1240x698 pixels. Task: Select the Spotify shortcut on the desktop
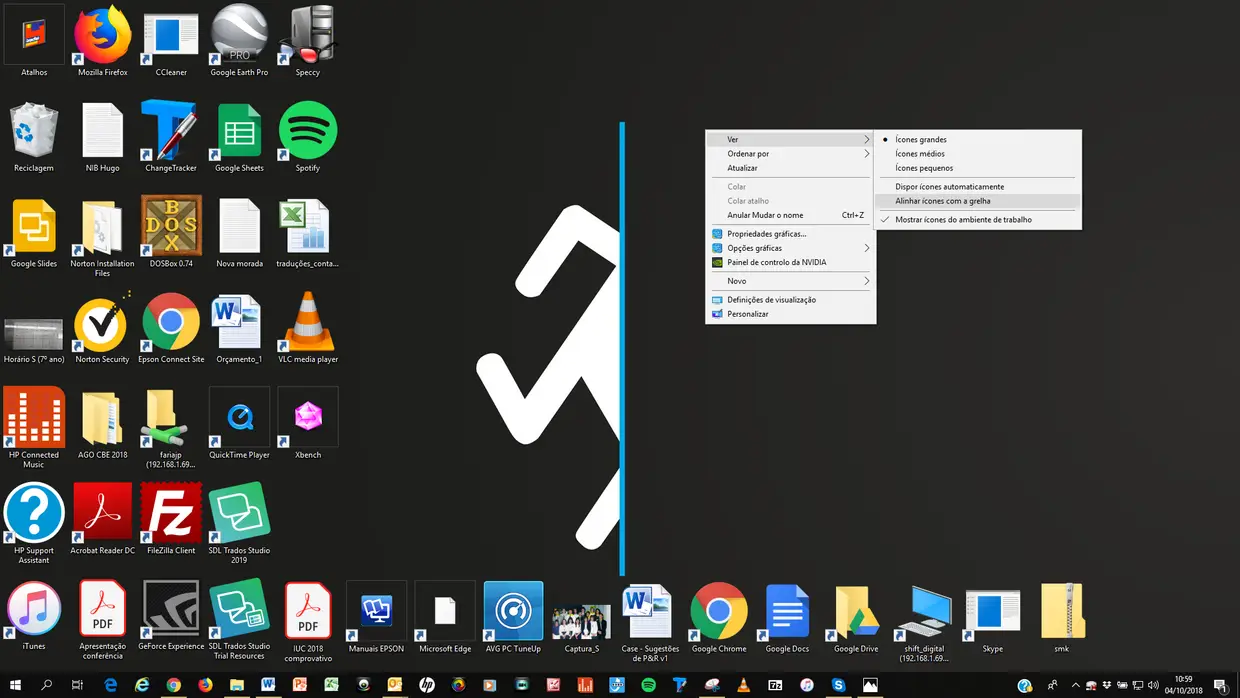pos(308,137)
